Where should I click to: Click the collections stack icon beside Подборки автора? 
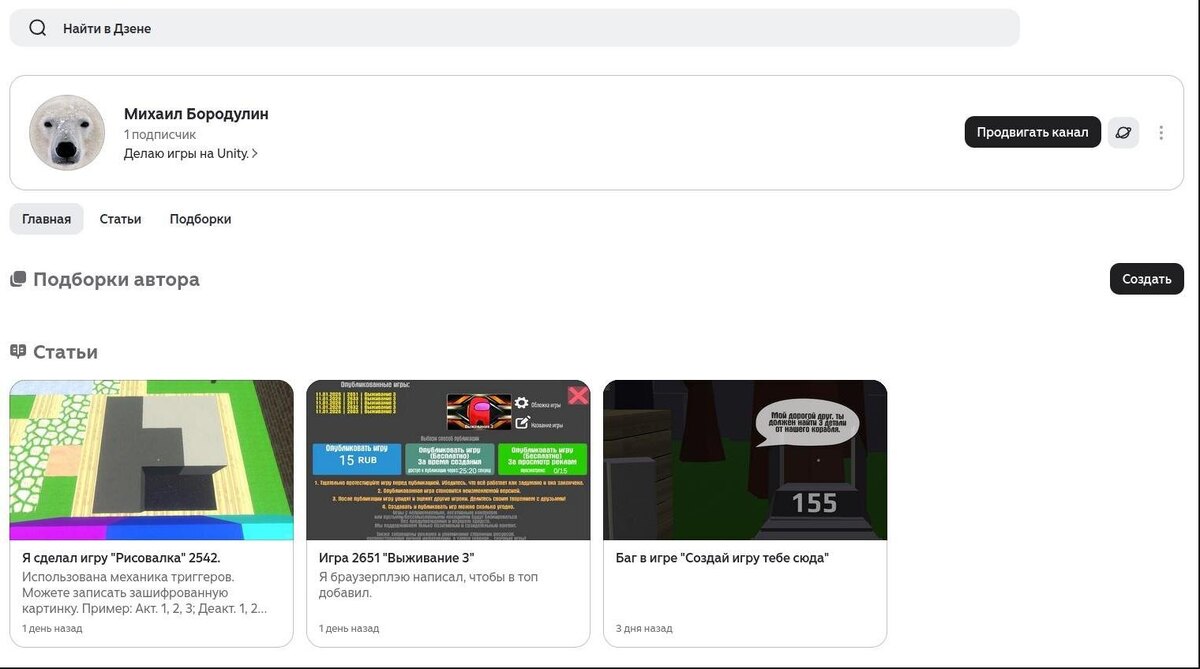pyautogui.click(x=18, y=279)
